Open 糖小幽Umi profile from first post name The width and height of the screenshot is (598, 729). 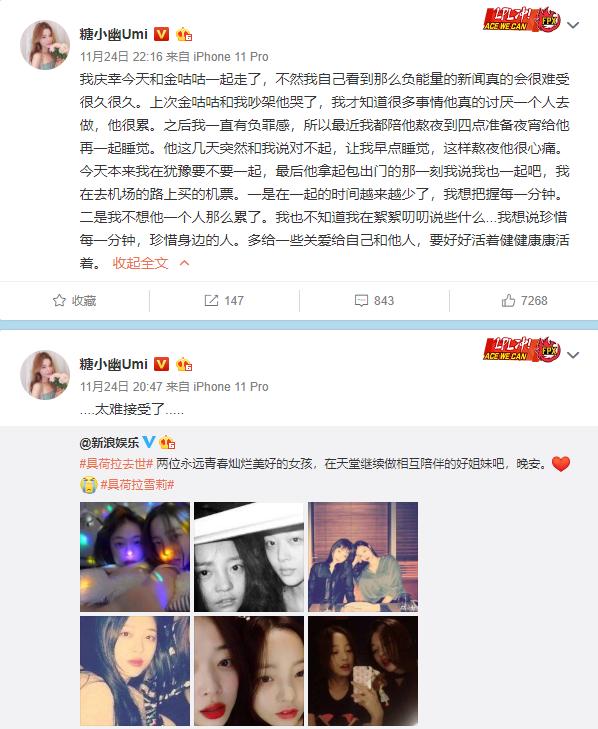click(113, 34)
